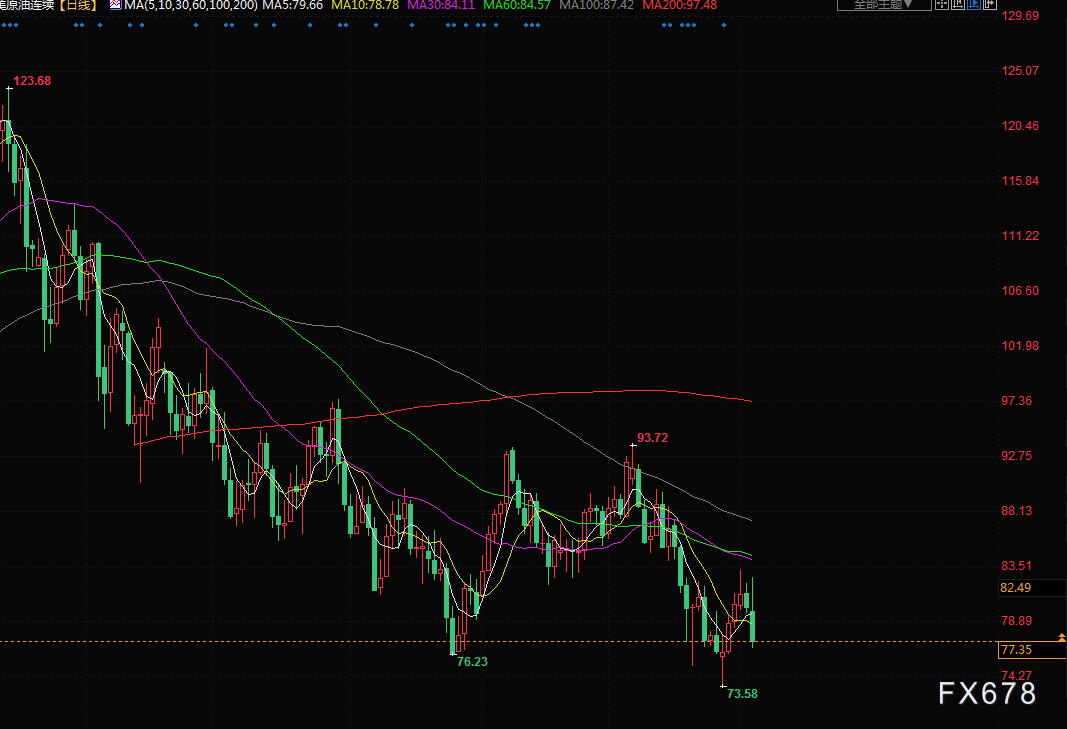
Task: Select the MA5:79.66 white moving average label
Action: (294, 6)
